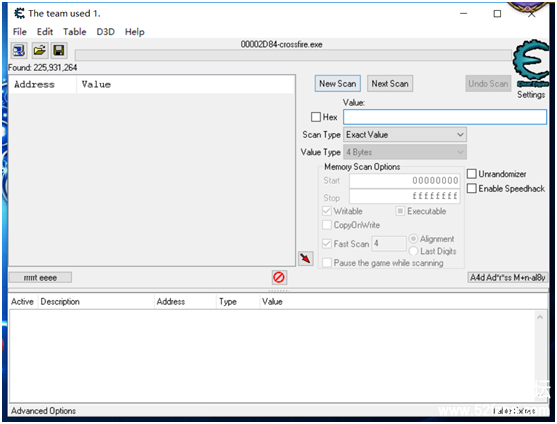The image size is (557, 424).
Task: Open the Table menu
Action: (x=75, y=32)
